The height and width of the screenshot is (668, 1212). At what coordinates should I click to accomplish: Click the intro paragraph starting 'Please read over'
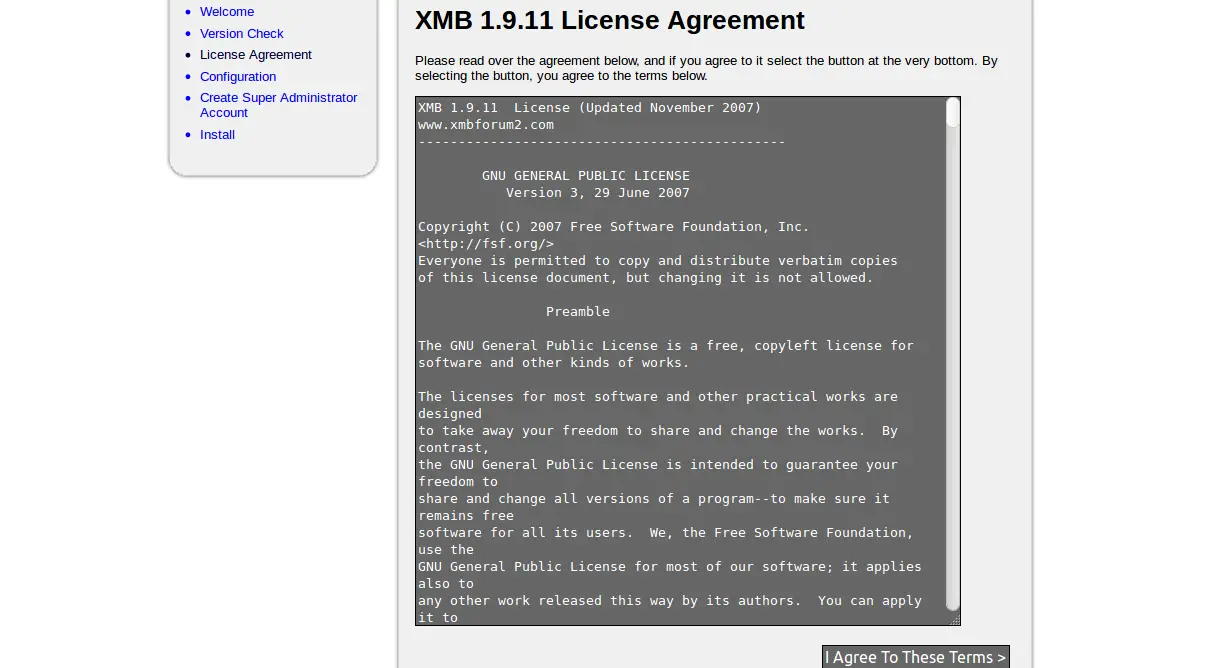point(706,68)
